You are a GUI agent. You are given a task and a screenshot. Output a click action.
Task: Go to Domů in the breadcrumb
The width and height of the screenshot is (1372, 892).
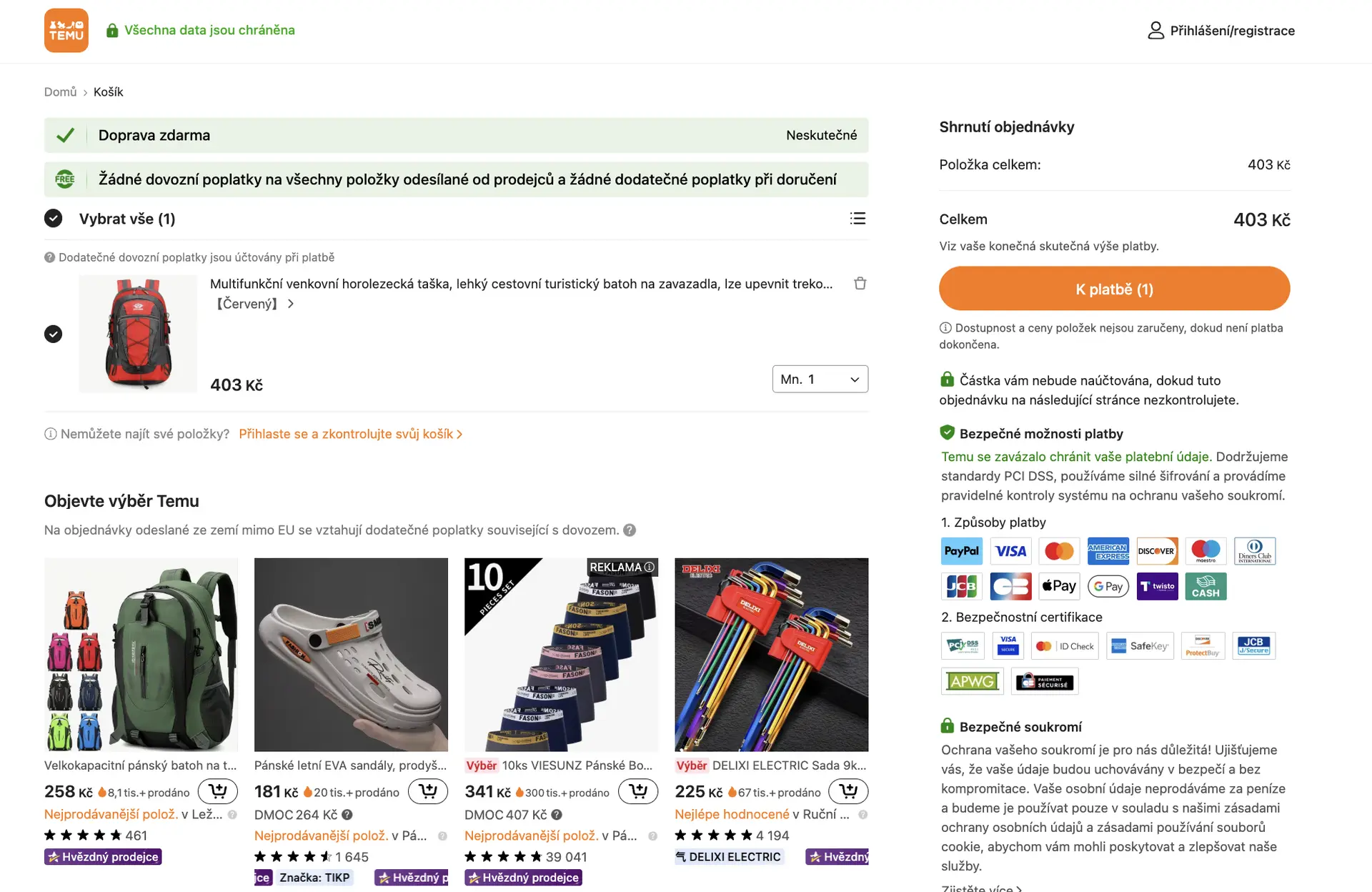pyautogui.click(x=60, y=91)
